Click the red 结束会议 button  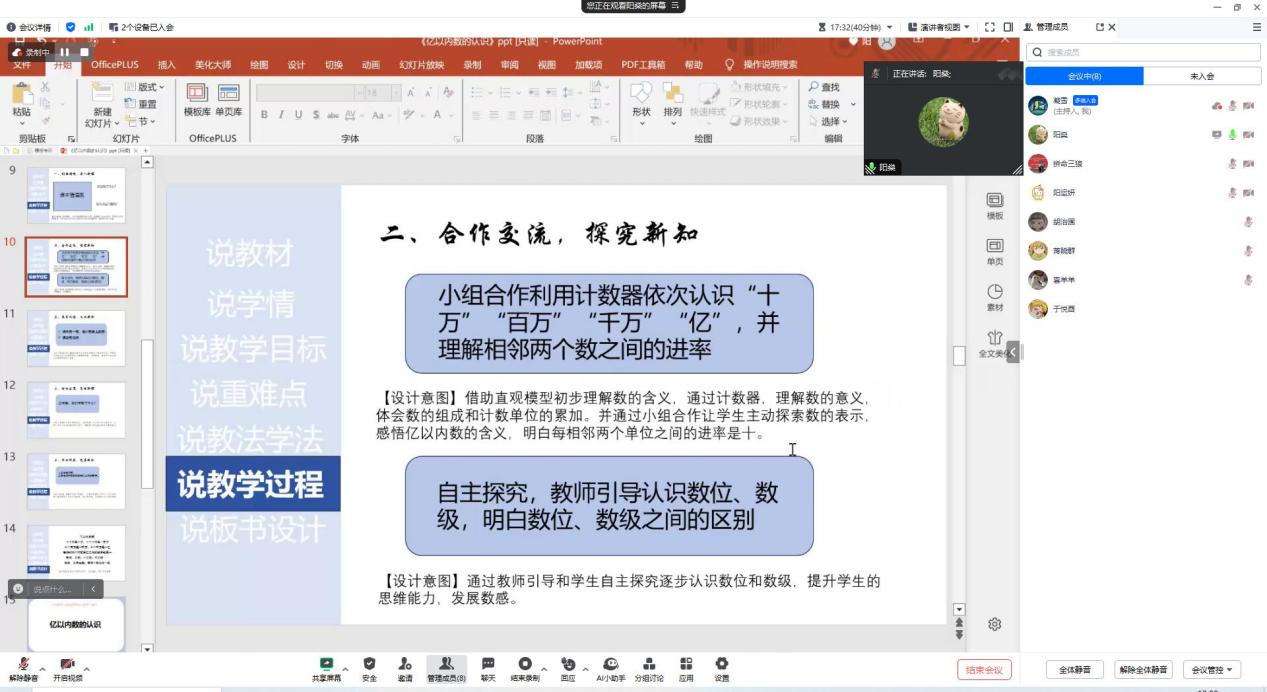pyautogui.click(x=985, y=670)
